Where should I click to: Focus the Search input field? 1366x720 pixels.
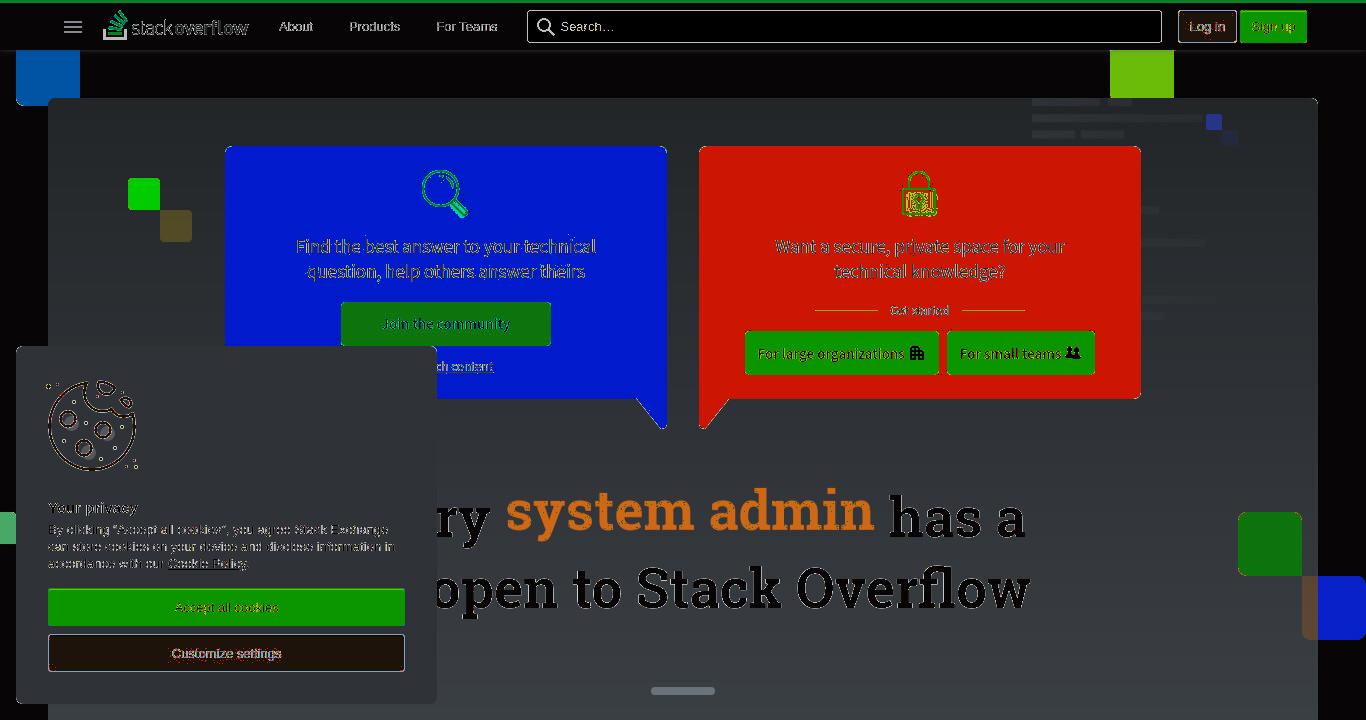point(844,27)
